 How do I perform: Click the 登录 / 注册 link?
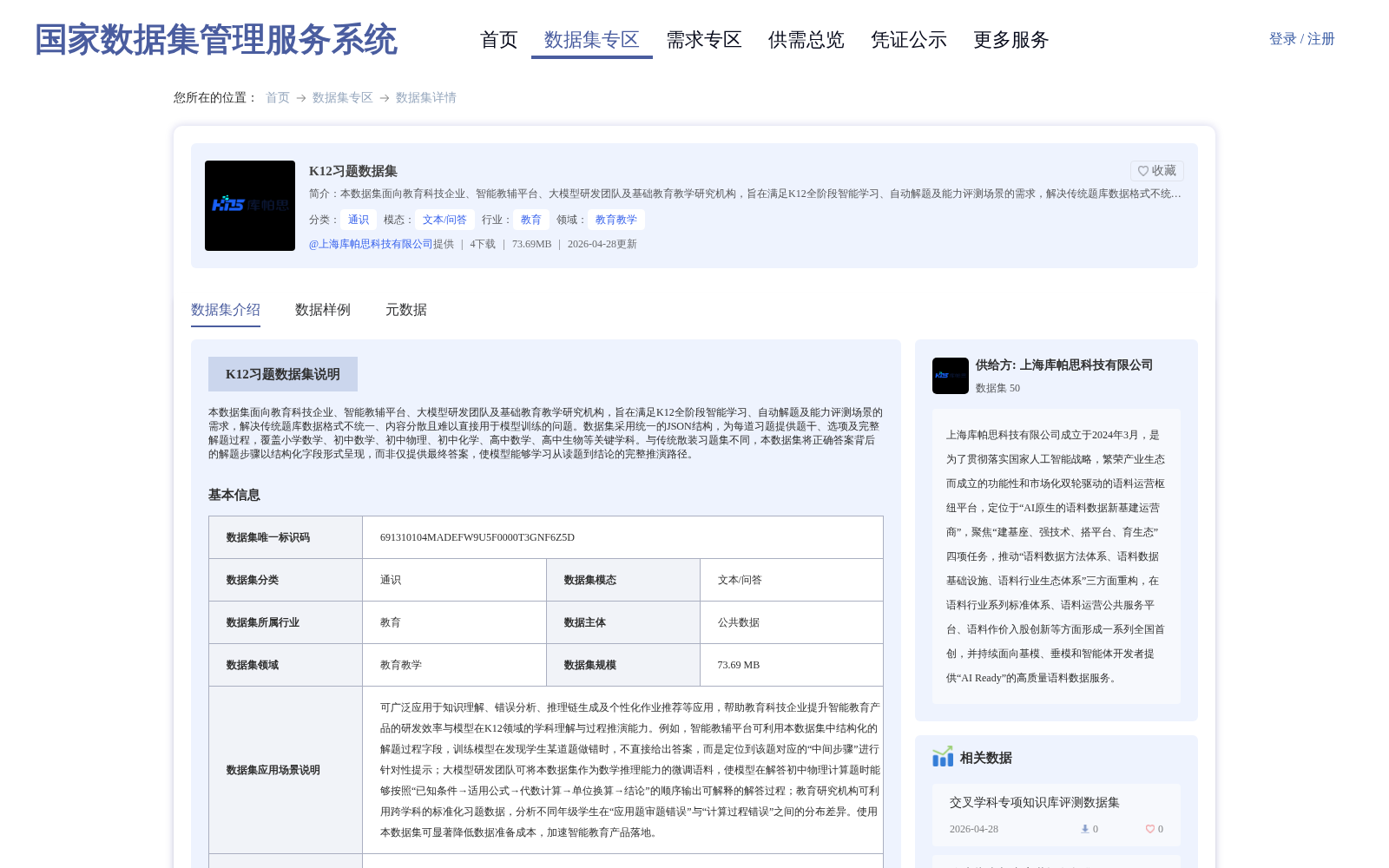(1302, 39)
